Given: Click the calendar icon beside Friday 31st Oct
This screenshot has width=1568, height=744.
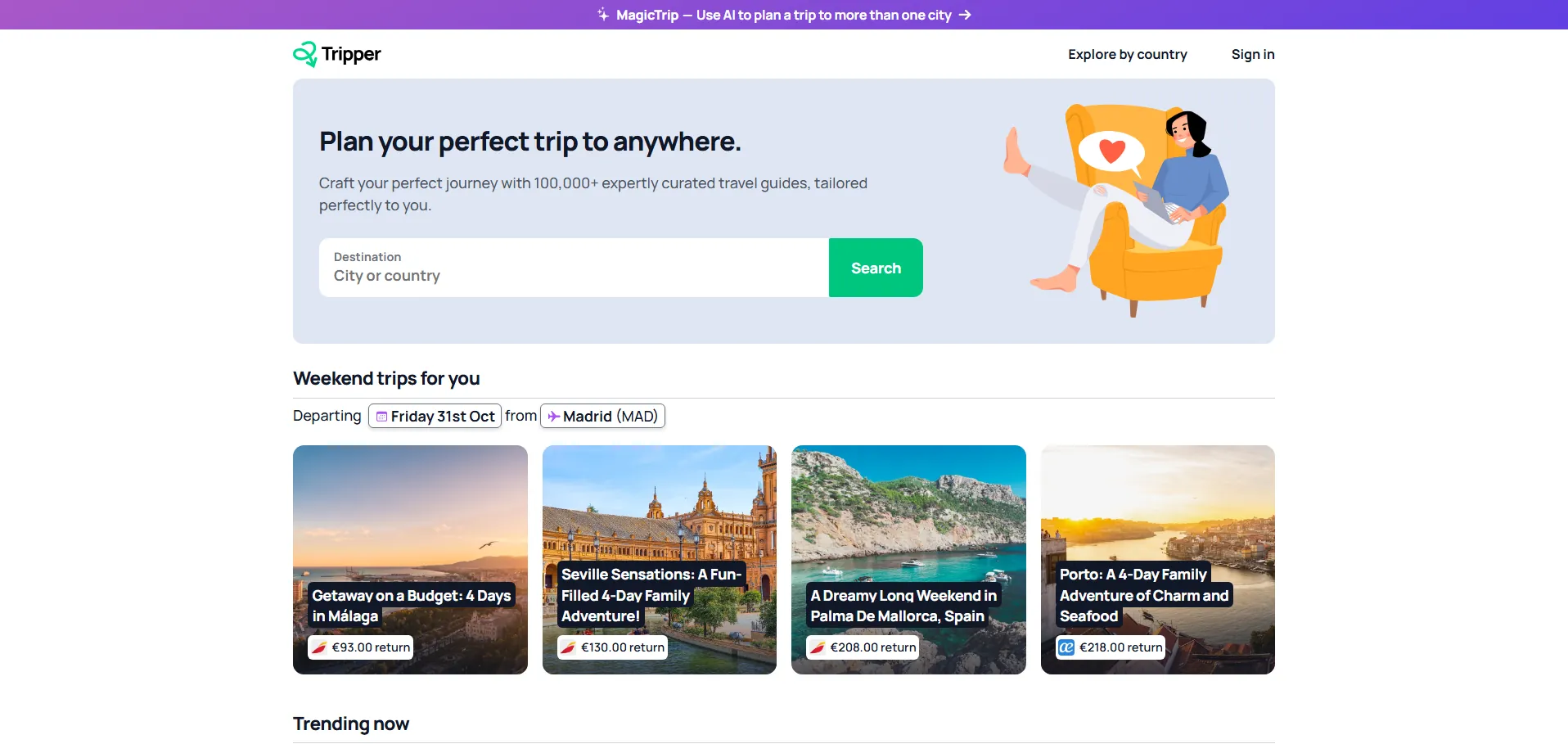Looking at the screenshot, I should pyautogui.click(x=381, y=417).
